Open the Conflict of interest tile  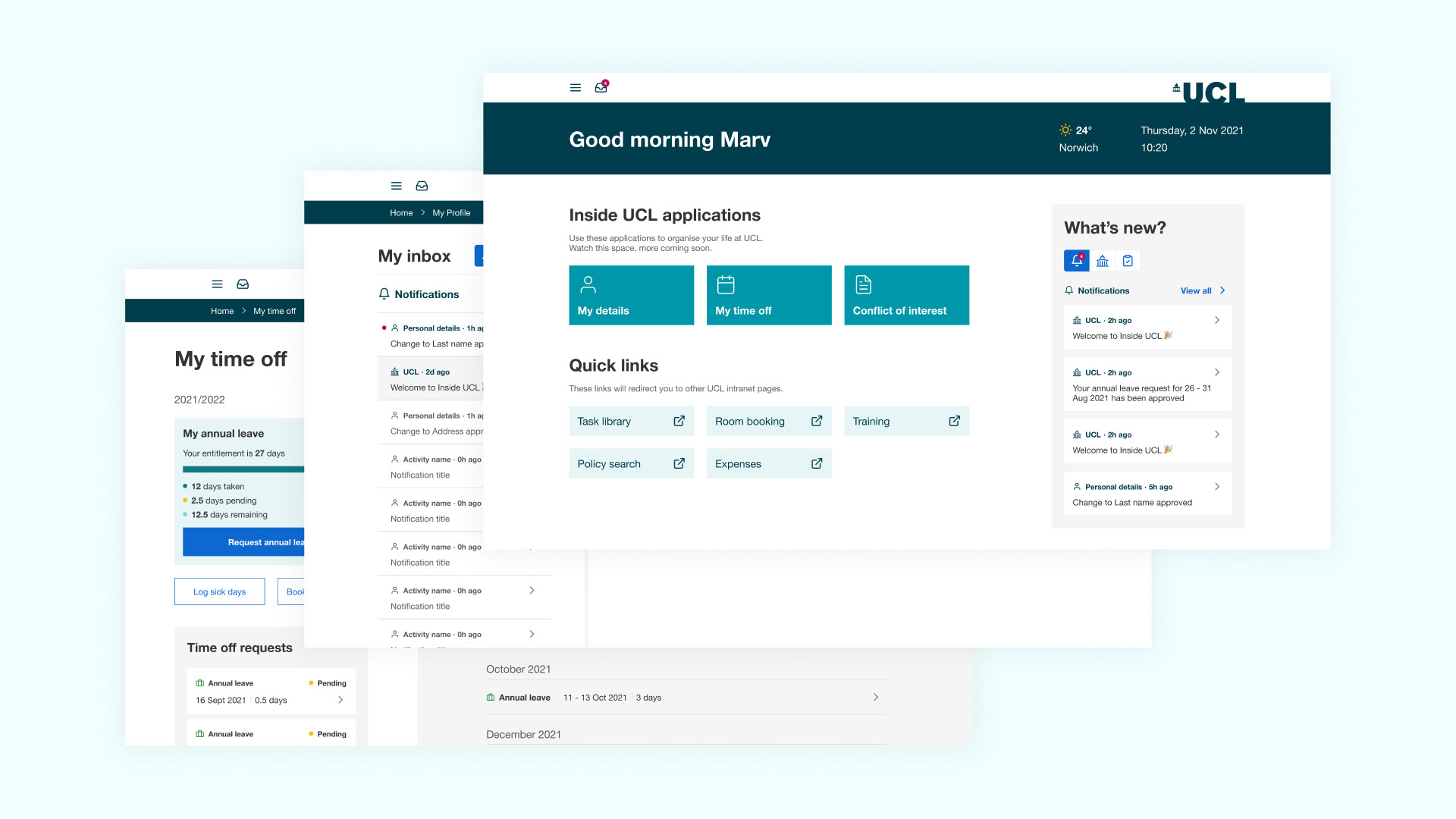point(906,295)
